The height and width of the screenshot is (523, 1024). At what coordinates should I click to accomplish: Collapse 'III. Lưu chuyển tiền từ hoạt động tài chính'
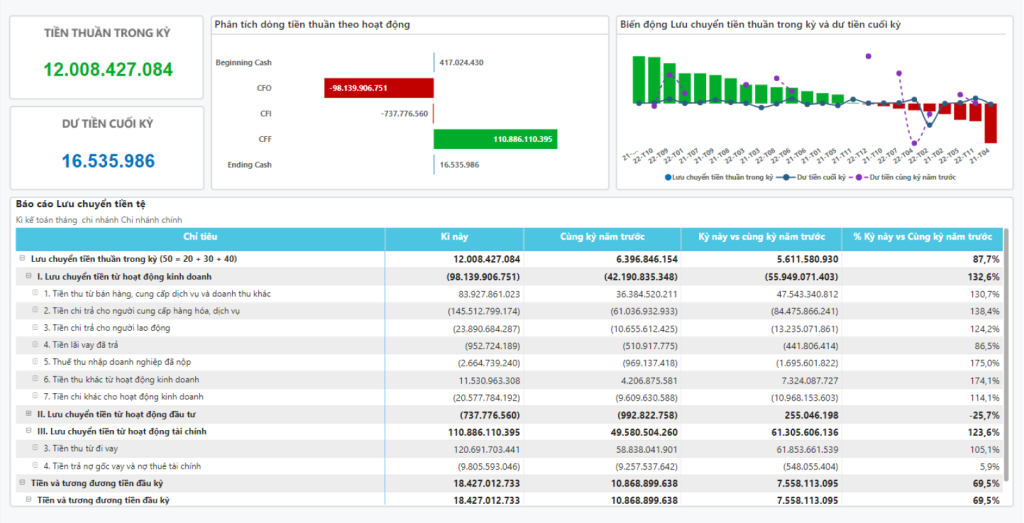28,431
